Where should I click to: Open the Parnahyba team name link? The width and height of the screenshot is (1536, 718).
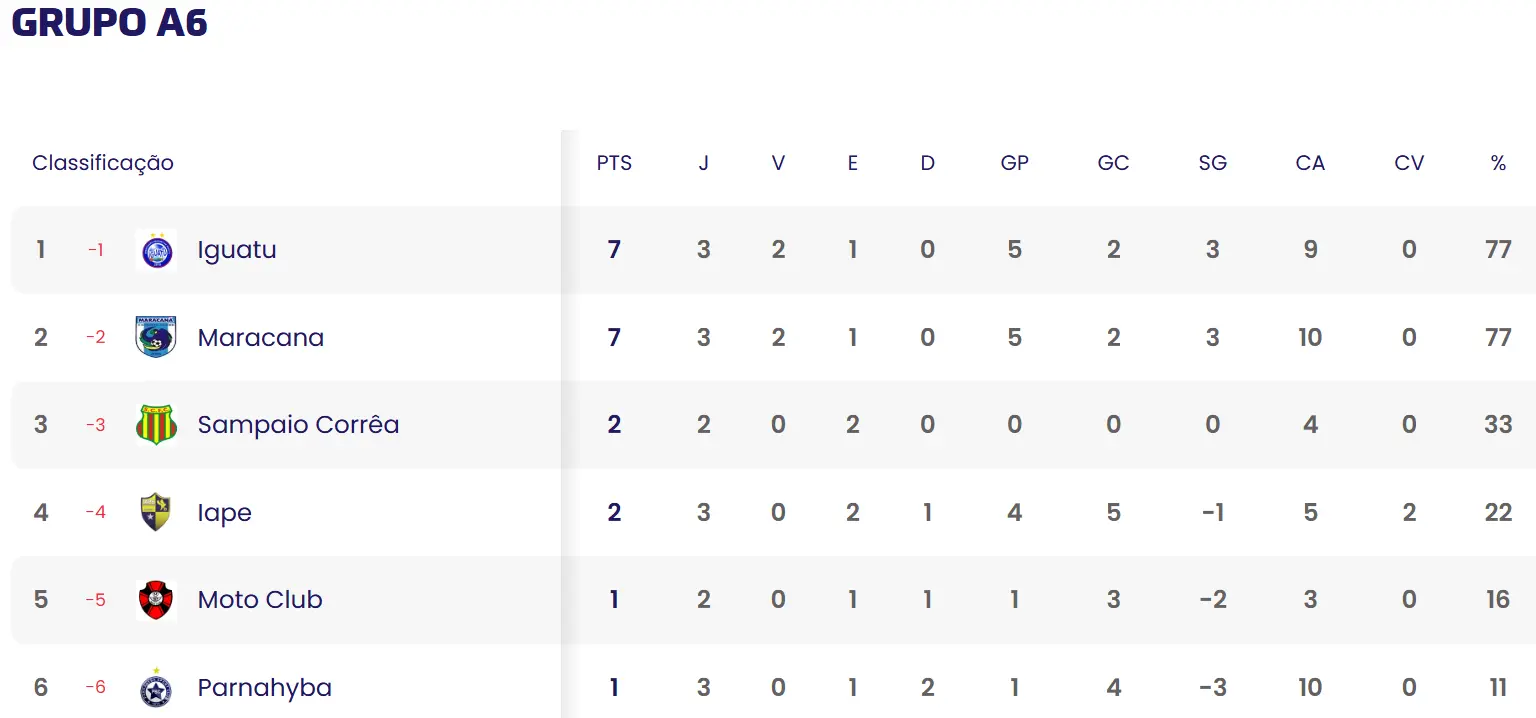point(264,688)
